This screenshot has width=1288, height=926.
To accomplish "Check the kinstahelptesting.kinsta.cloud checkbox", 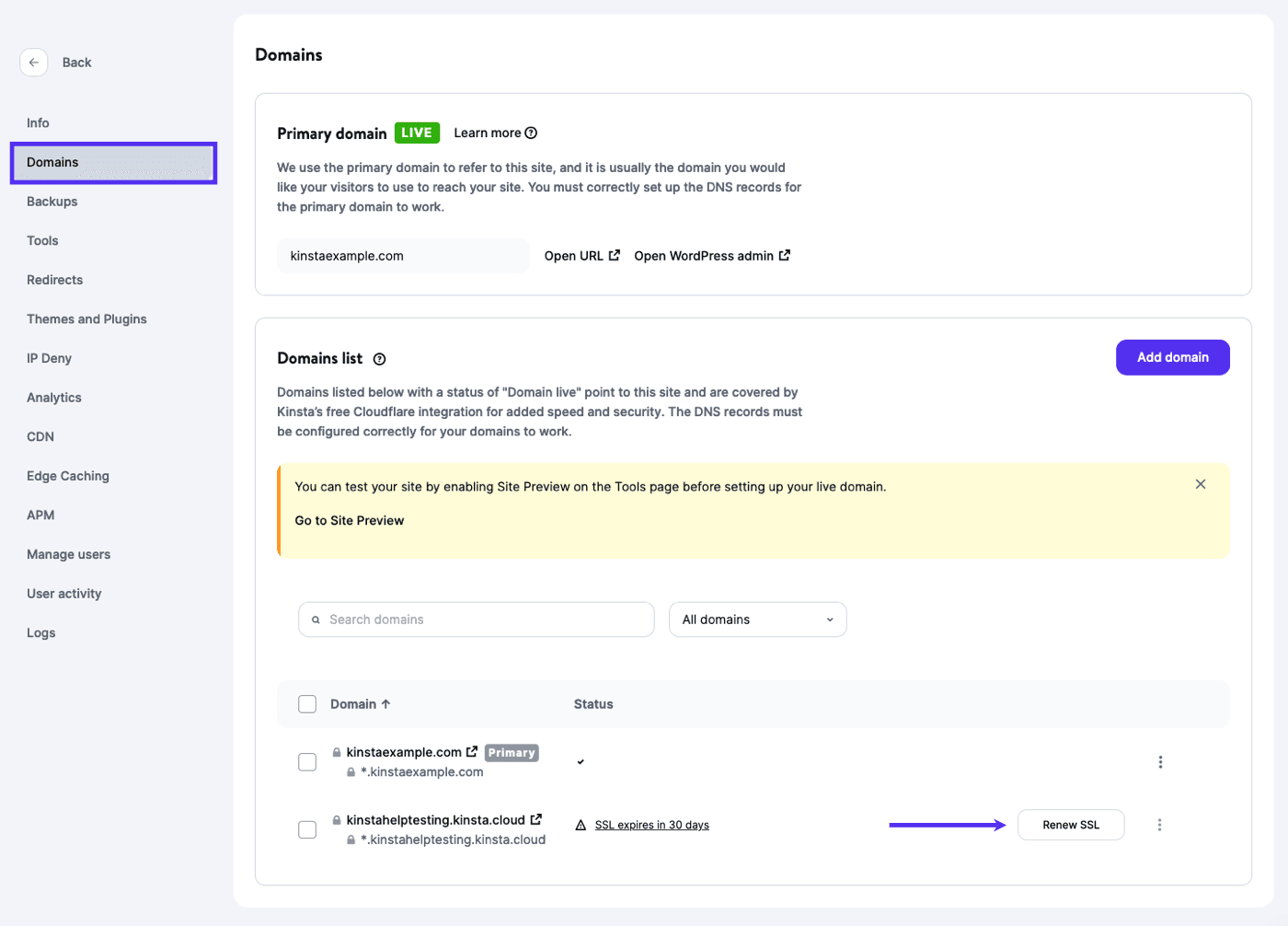I will [x=306, y=828].
